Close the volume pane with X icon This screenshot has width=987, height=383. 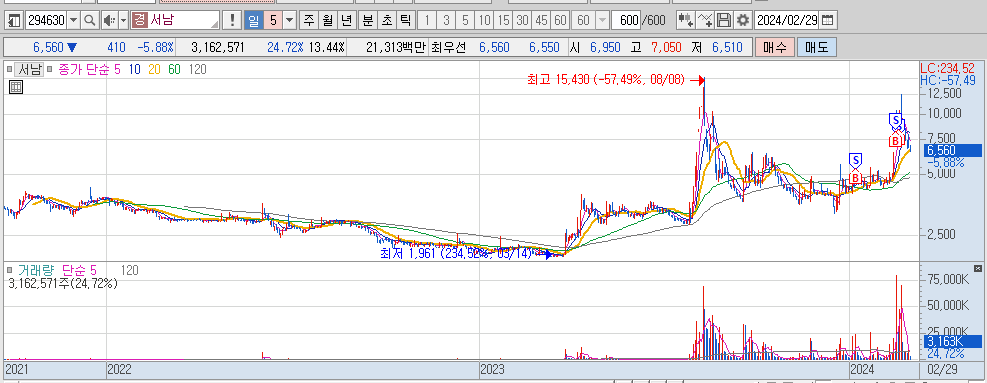pyautogui.click(x=978, y=268)
